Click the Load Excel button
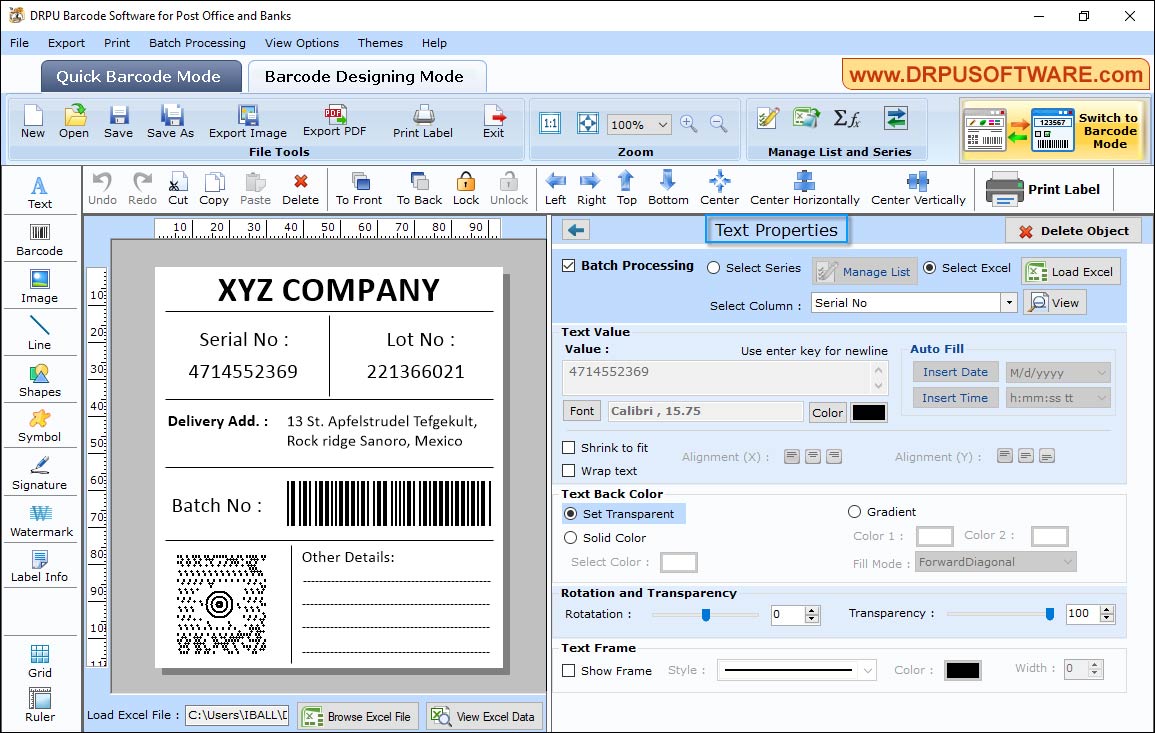Screen dimensions: 1155x733 click(1070, 271)
